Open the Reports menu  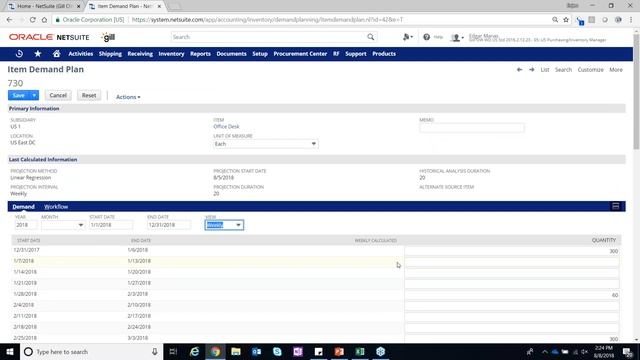[x=200, y=54]
